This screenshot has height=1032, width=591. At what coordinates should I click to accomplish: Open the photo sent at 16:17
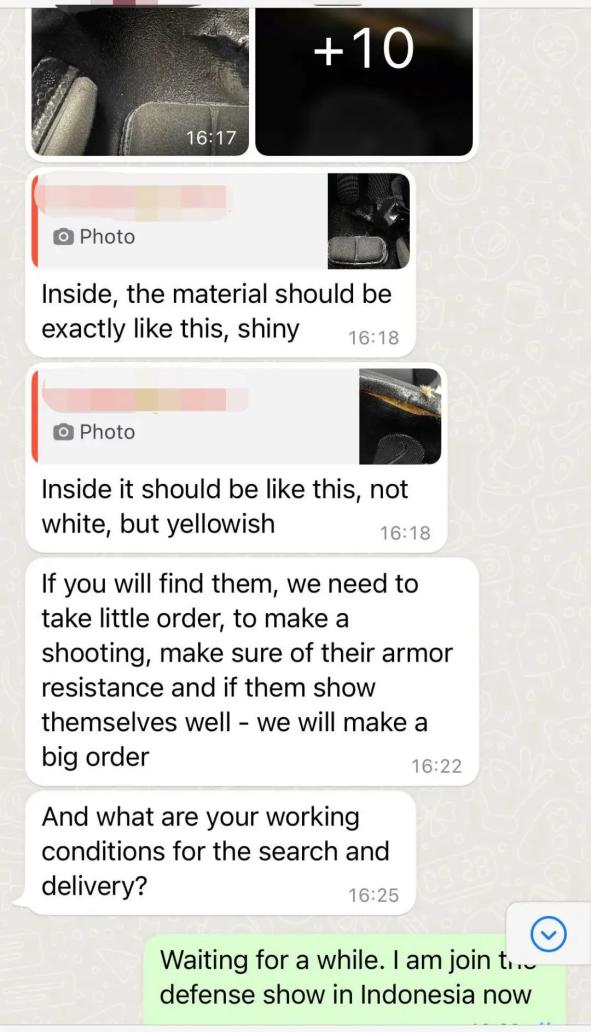pos(140,82)
